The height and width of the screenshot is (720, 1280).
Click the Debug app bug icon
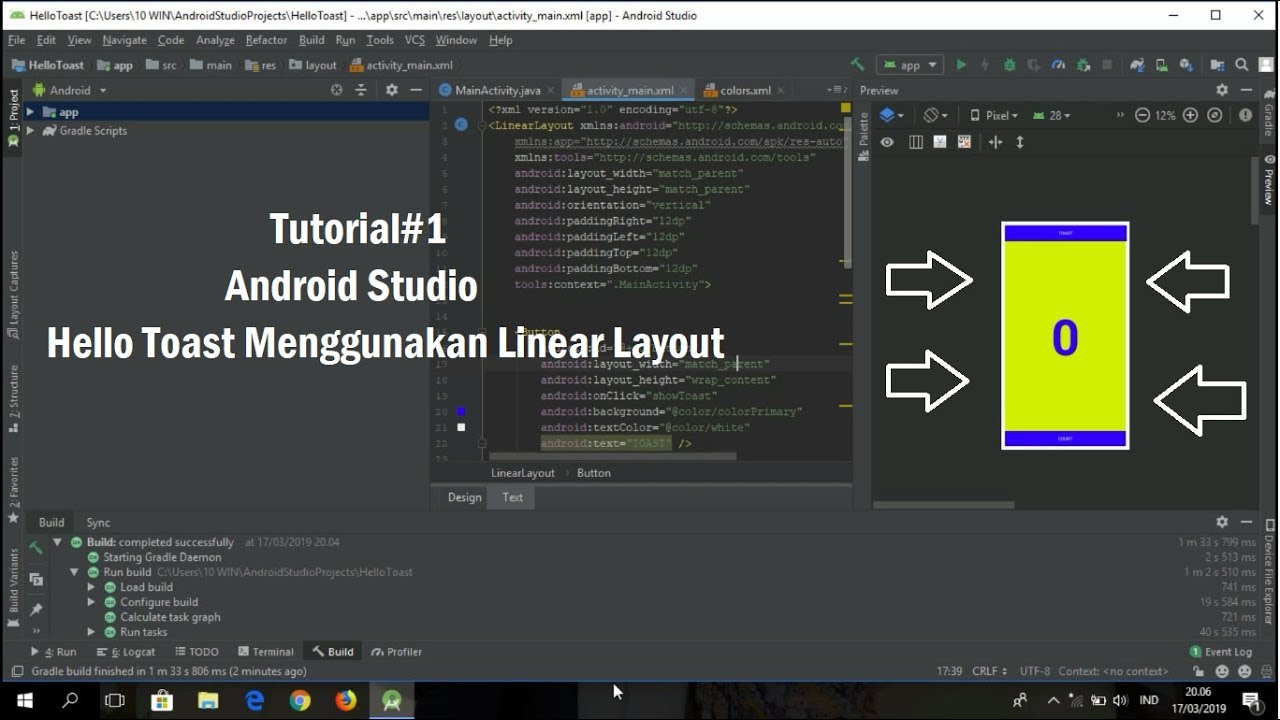click(1009, 65)
